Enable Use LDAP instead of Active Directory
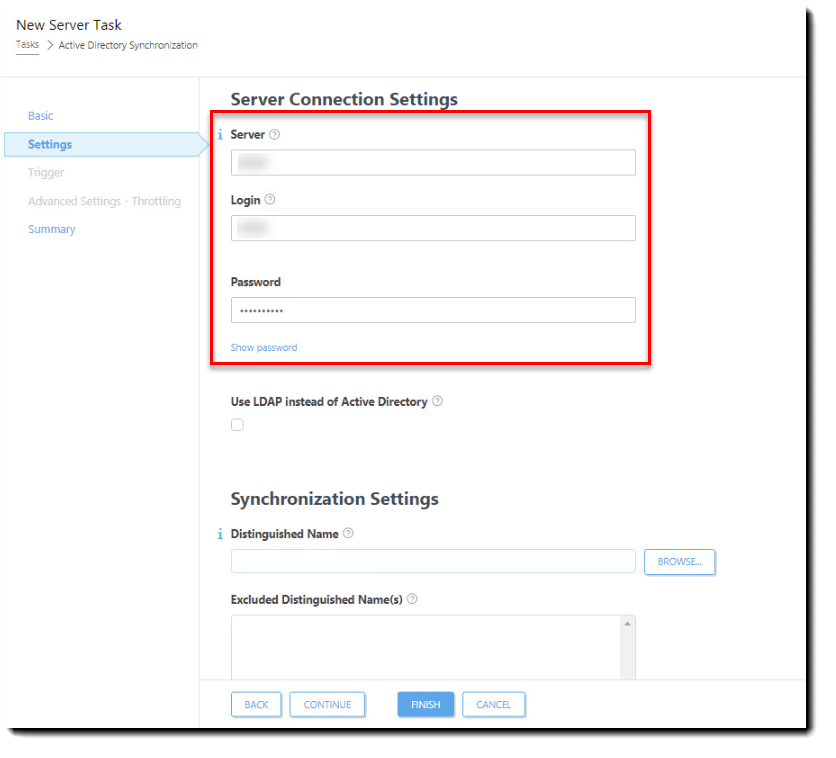The image size is (836, 758). click(x=237, y=424)
